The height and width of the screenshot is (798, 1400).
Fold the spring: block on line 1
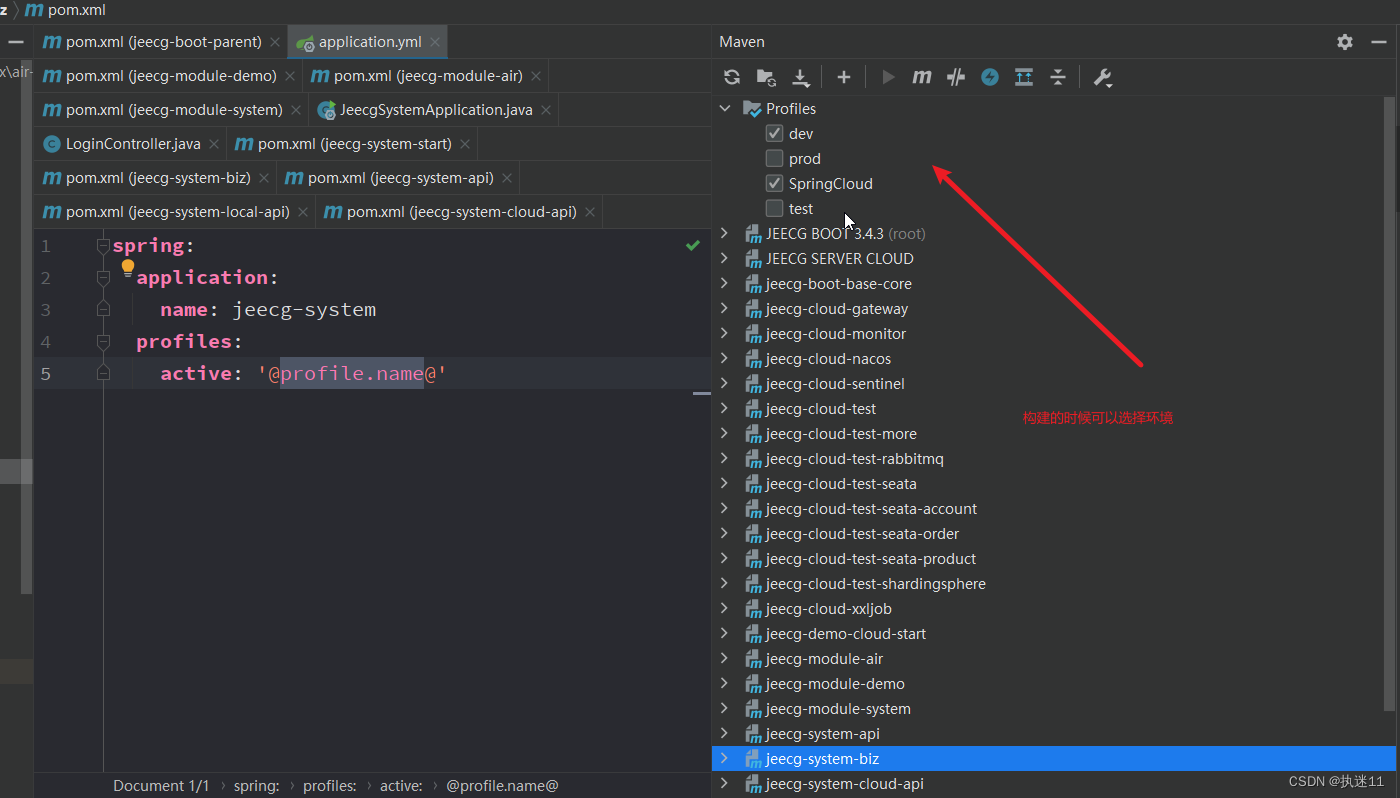(x=103, y=246)
